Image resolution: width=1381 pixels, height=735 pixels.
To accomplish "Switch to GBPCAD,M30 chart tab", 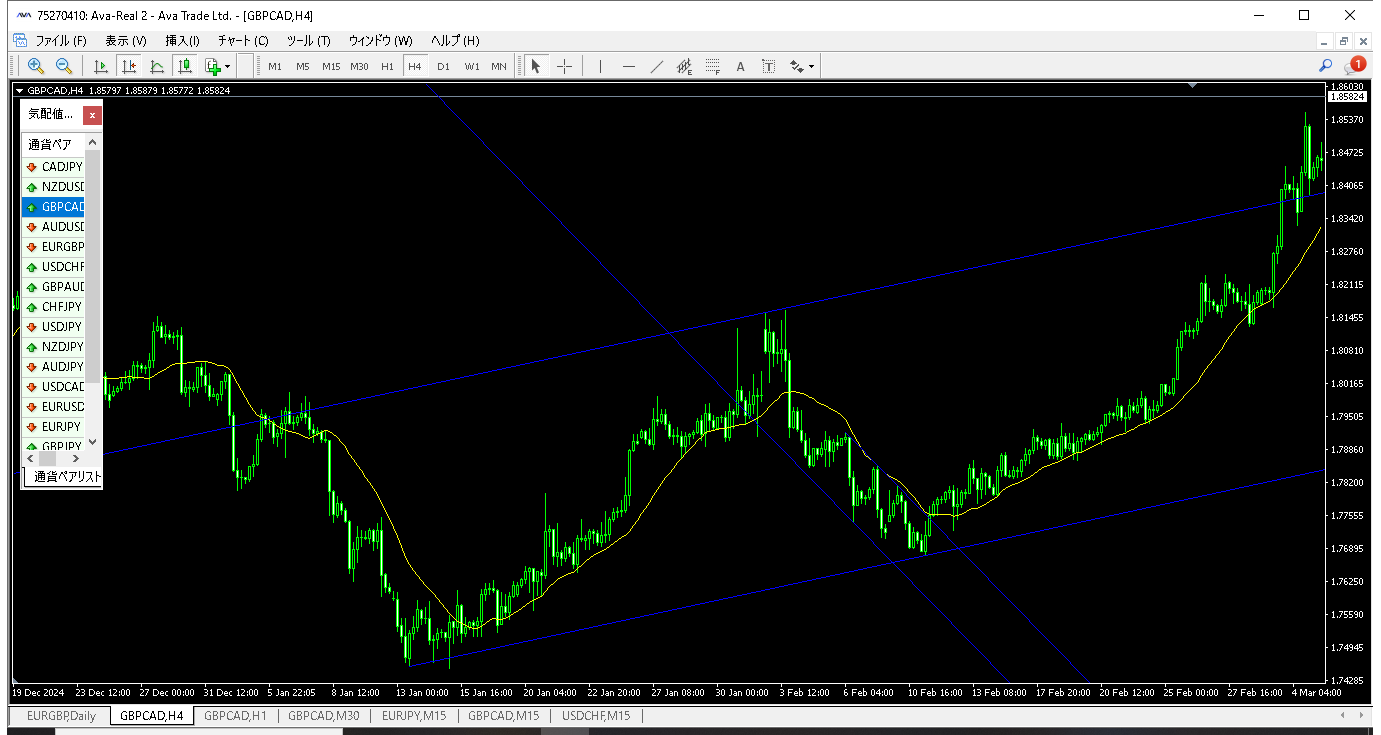I will pos(324,716).
